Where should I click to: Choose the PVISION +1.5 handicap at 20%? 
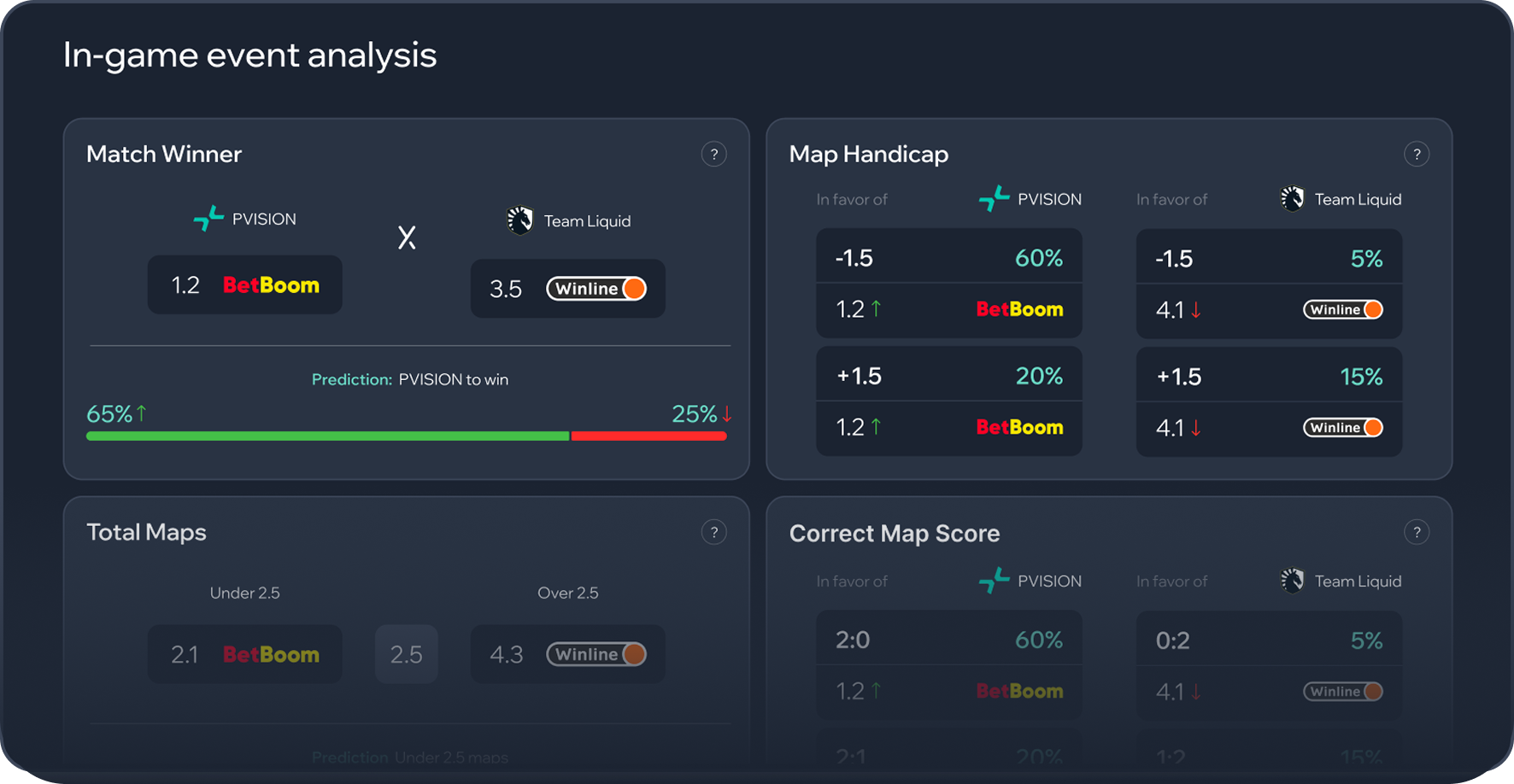[948, 376]
